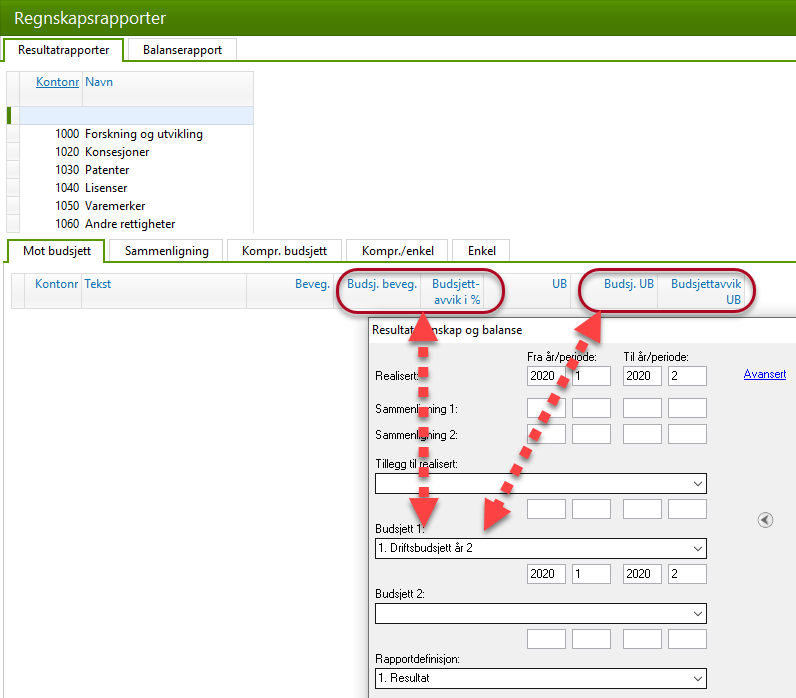Click Budsjett 1 to-period field showing 2
Screen dimensions: 796x698
[687, 574]
